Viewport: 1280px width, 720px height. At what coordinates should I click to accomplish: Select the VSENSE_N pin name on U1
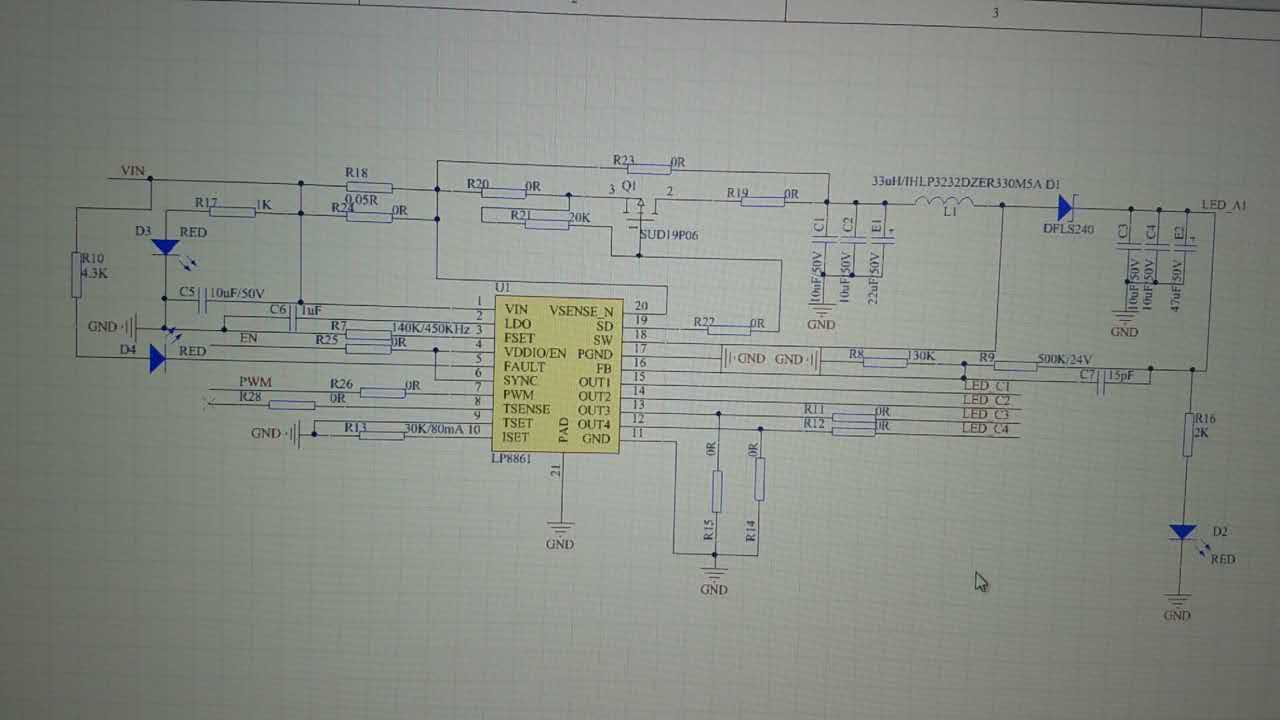(x=581, y=311)
